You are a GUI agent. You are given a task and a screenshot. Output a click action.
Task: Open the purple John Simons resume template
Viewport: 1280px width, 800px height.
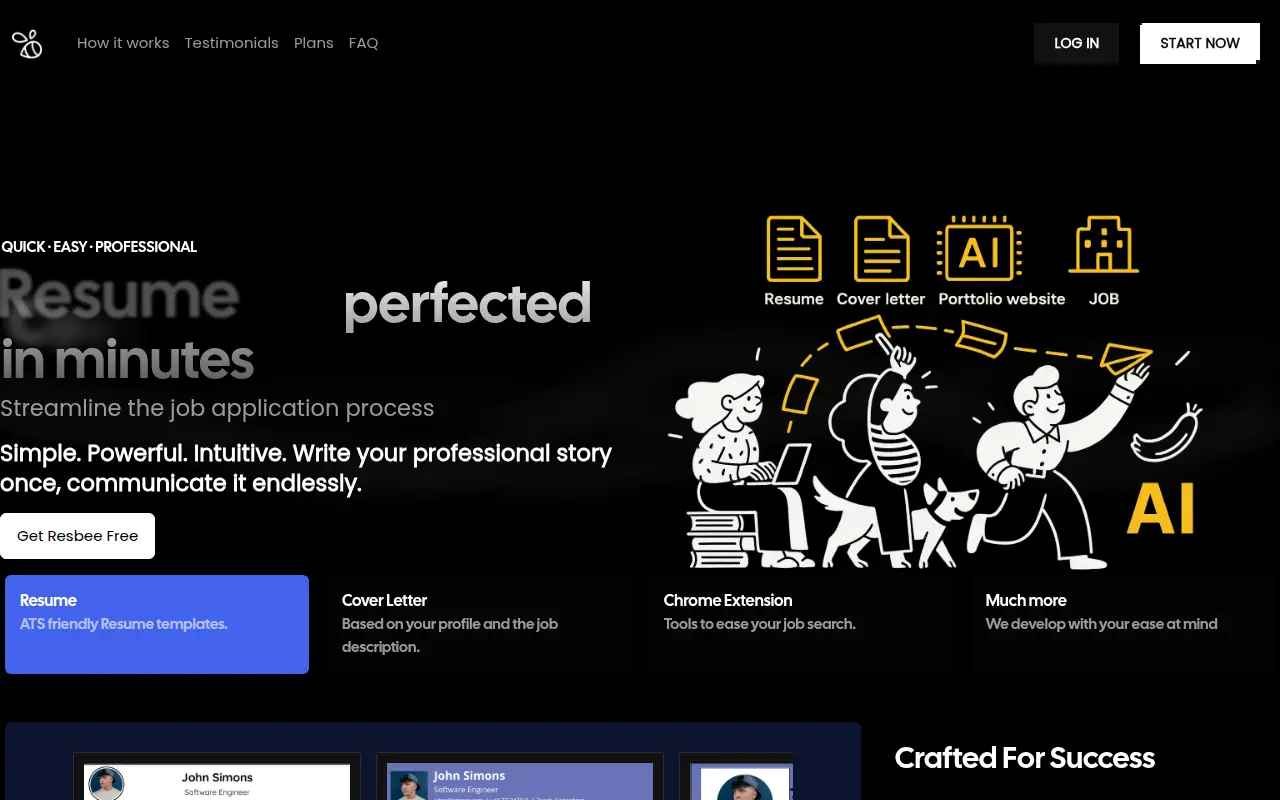(x=520, y=777)
